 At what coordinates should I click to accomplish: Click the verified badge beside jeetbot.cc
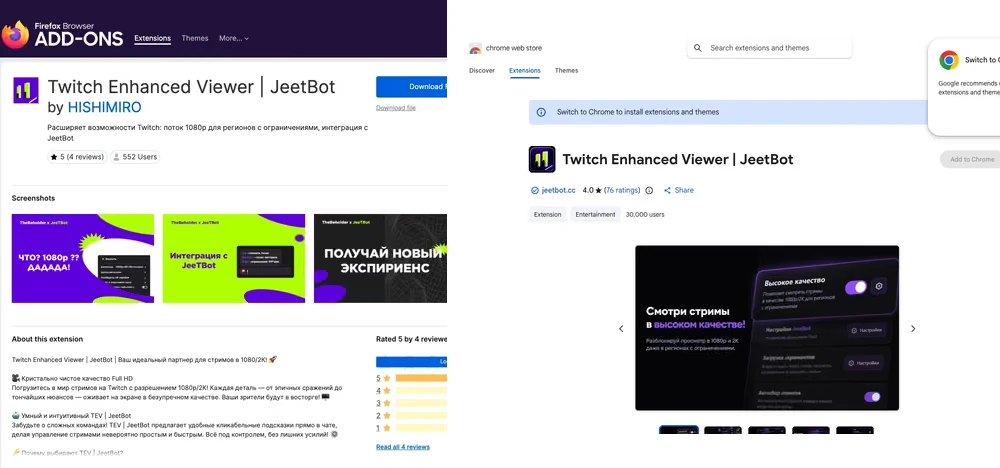coord(534,191)
